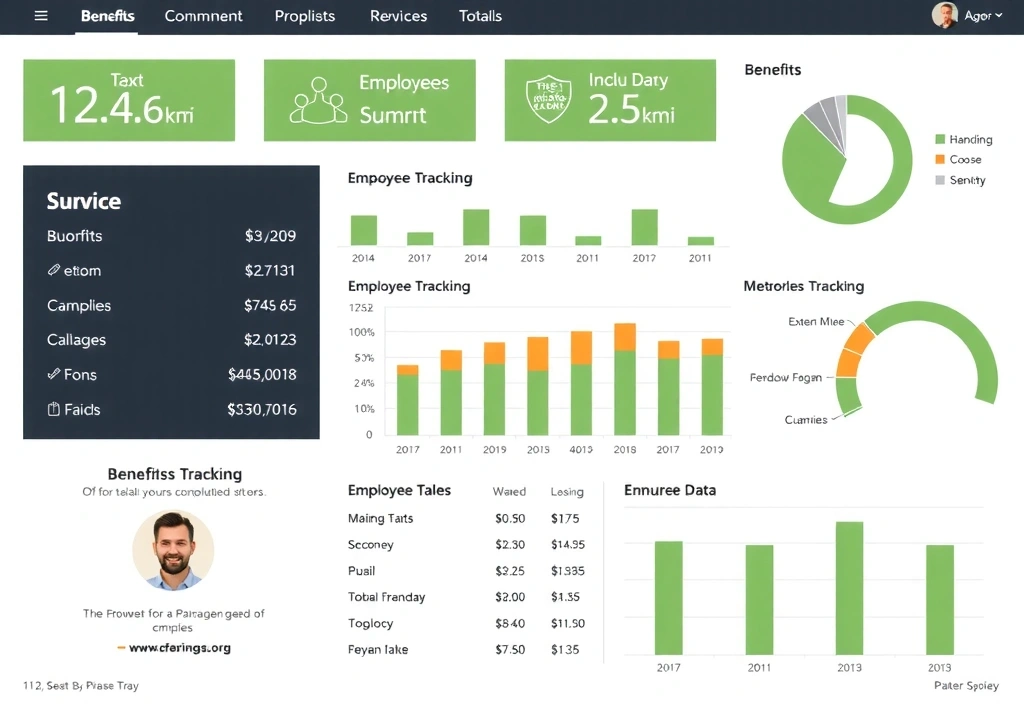
Task: Click the Pater Spoley footer link
Action: tap(966, 686)
